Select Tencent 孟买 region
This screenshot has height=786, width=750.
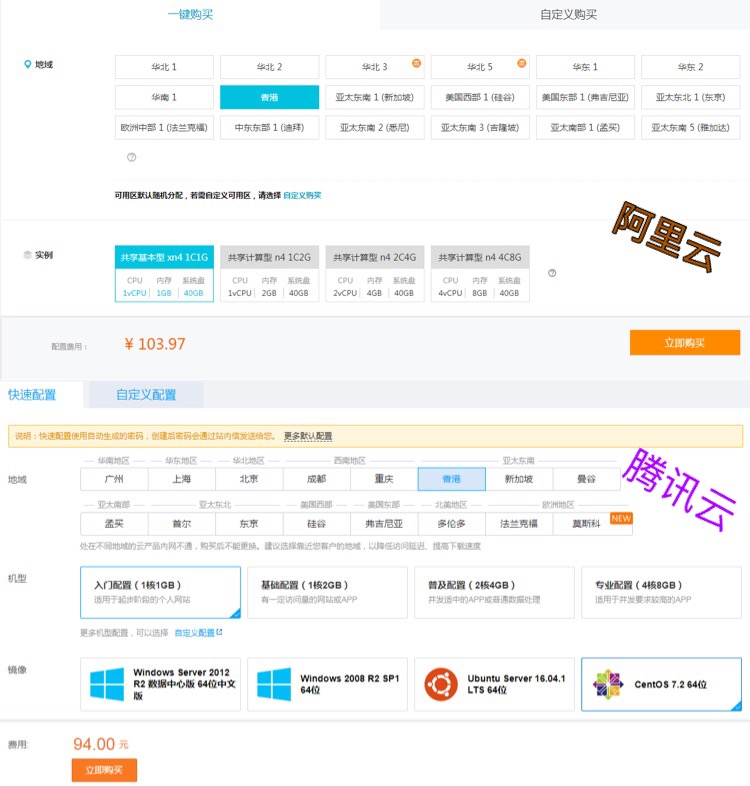tap(114, 524)
